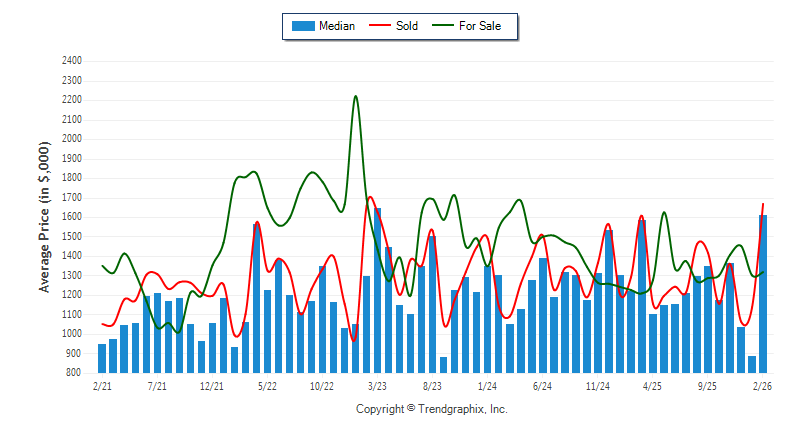Click the green line's highest peak near 2200
Viewport: 800px width, 434px height.
point(356,97)
